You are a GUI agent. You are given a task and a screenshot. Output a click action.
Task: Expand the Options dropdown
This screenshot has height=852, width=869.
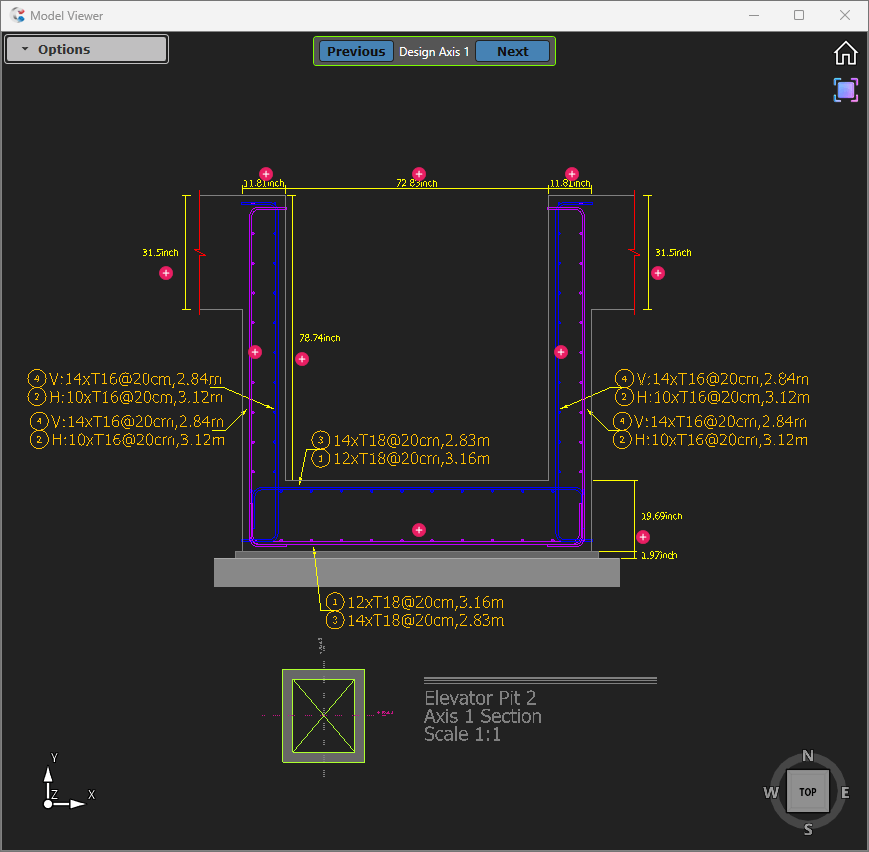click(86, 49)
